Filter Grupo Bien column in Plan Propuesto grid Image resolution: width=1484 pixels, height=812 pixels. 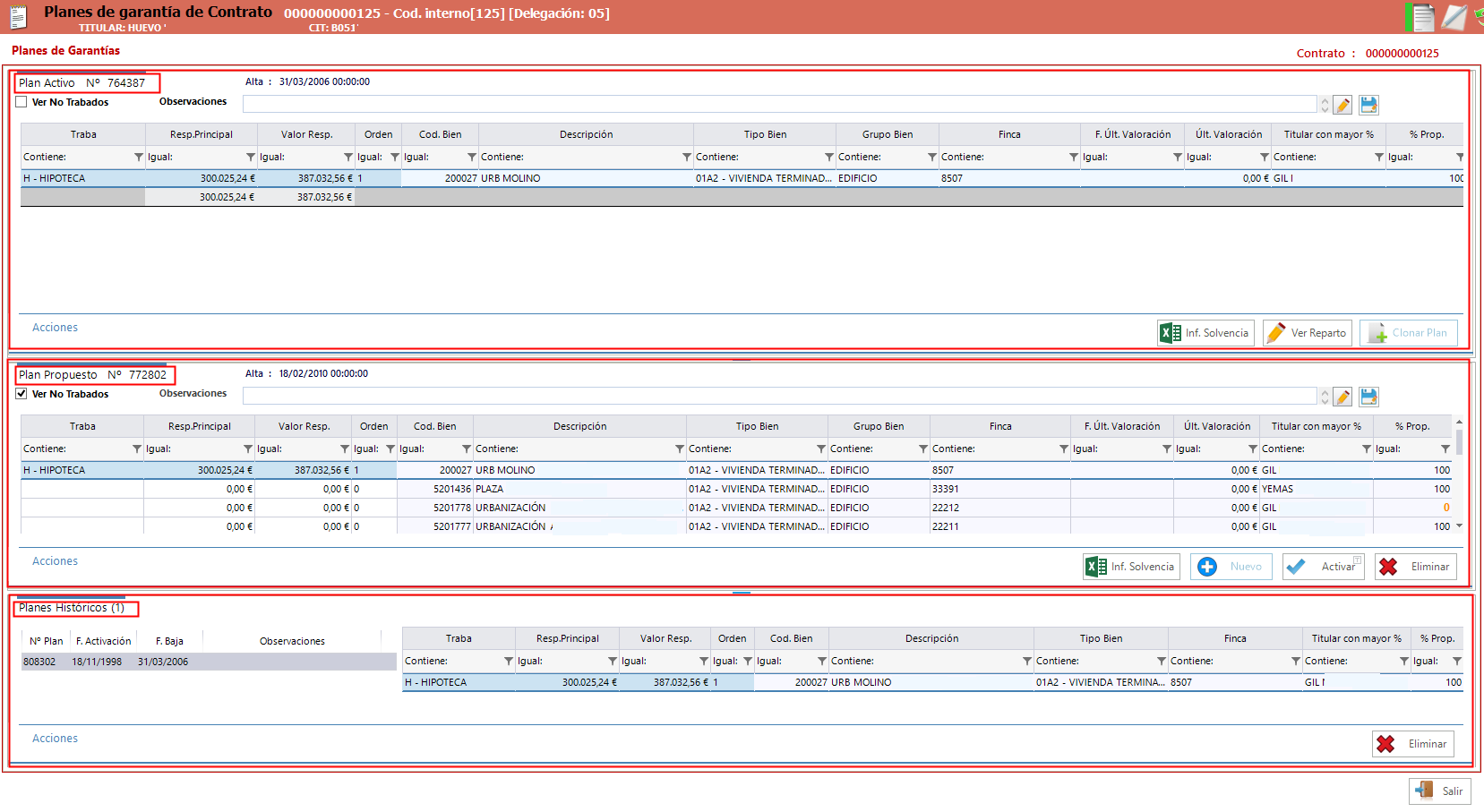coord(923,449)
